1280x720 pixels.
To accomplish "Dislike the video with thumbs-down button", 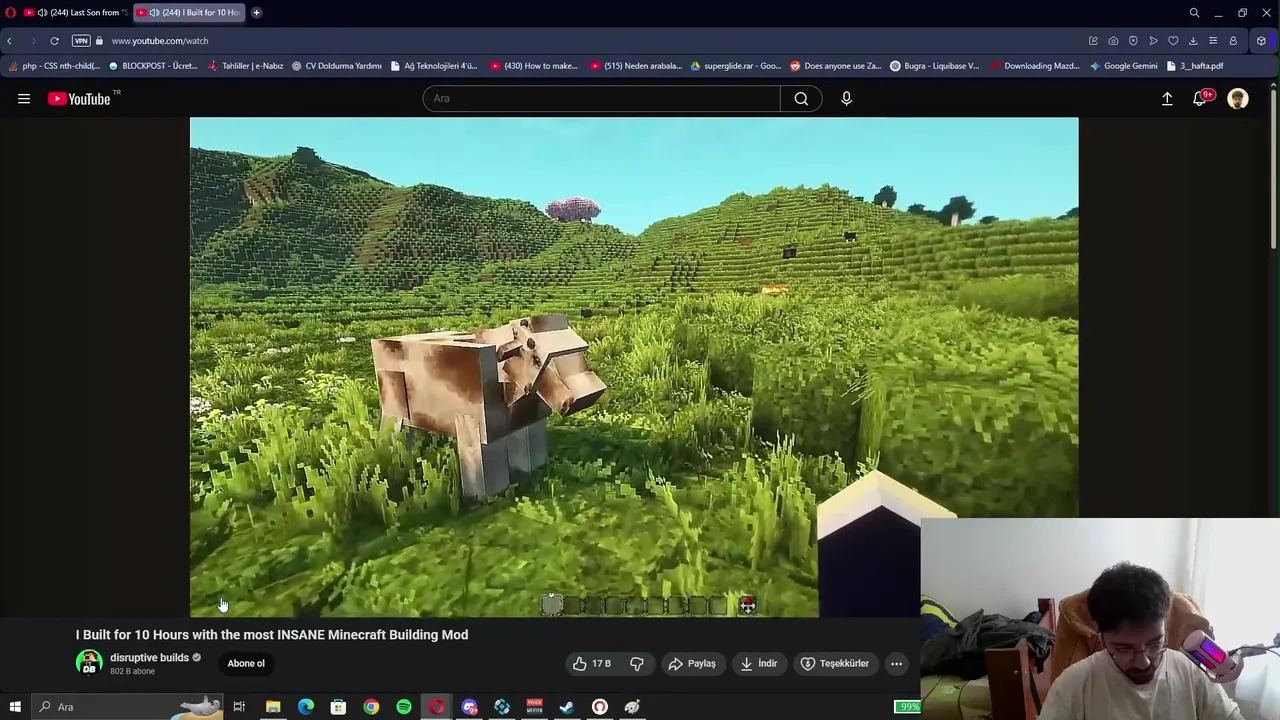I will point(637,663).
